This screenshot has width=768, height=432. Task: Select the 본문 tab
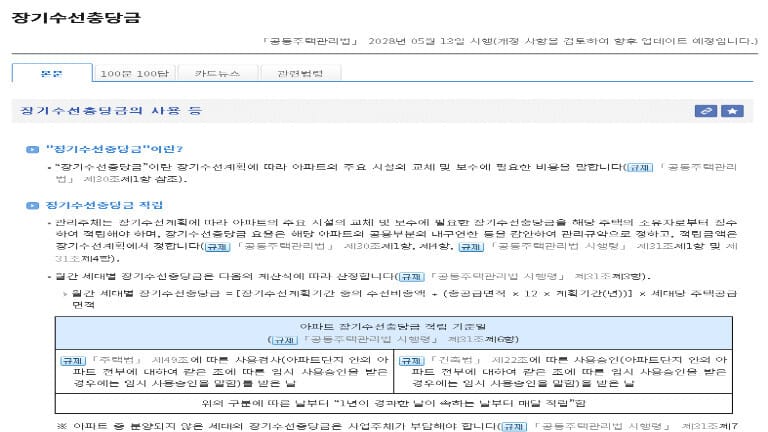click(x=51, y=73)
